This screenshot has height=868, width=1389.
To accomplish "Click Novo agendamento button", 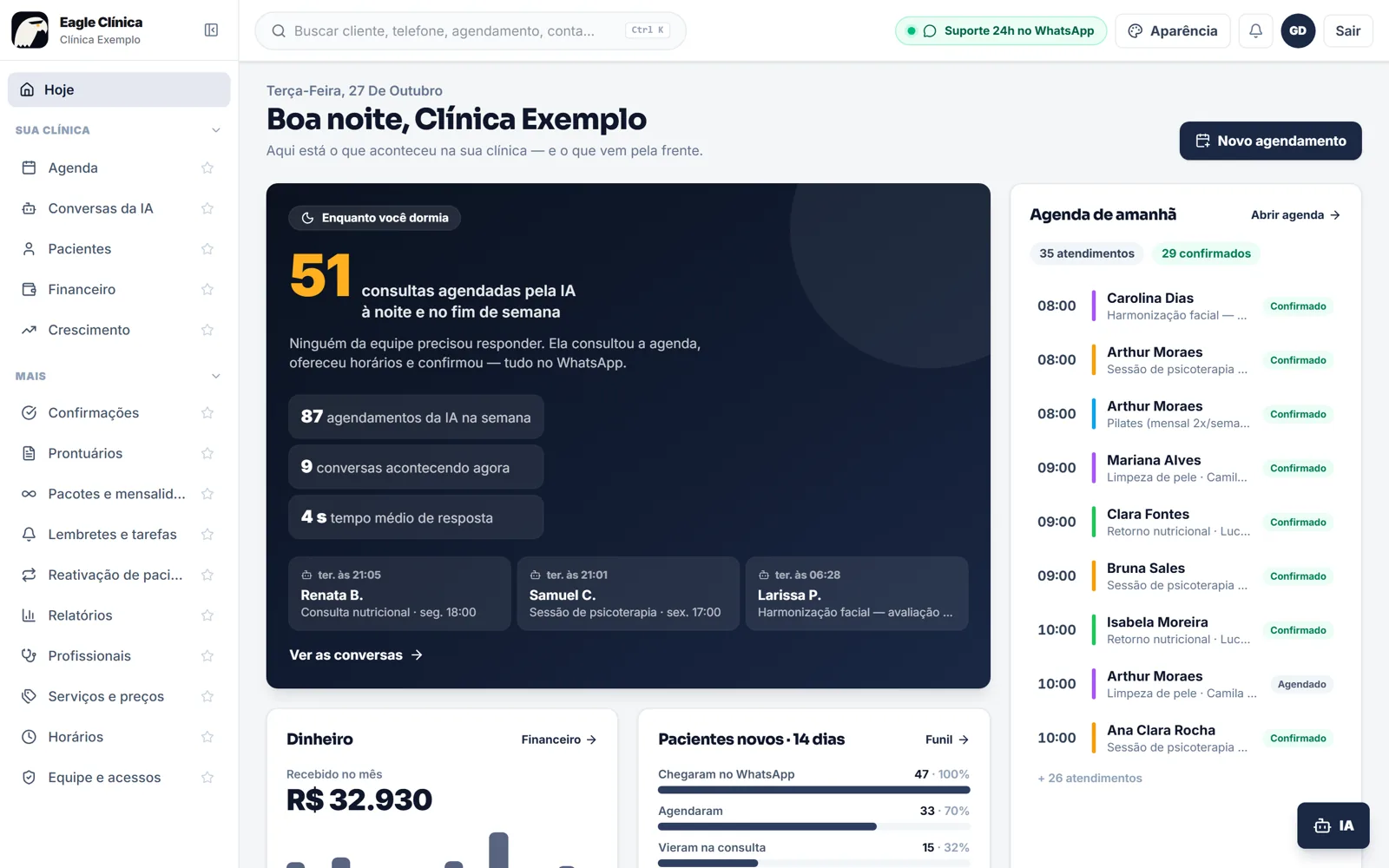I will (1270, 141).
